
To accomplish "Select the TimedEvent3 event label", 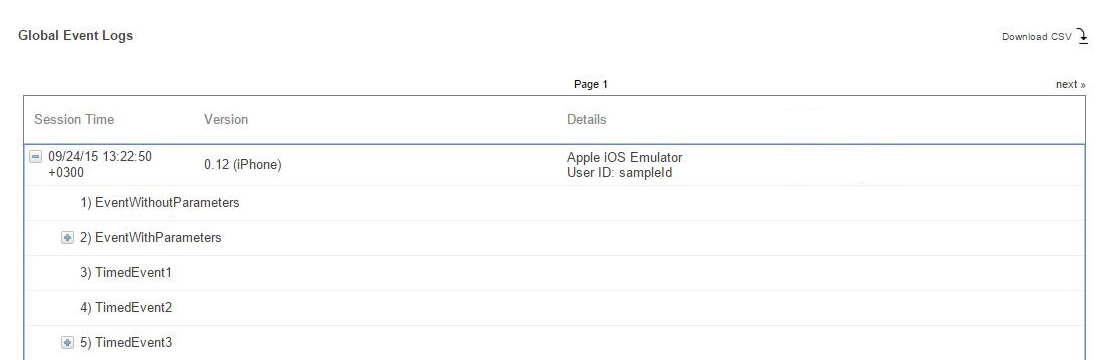I will [x=125, y=343].
